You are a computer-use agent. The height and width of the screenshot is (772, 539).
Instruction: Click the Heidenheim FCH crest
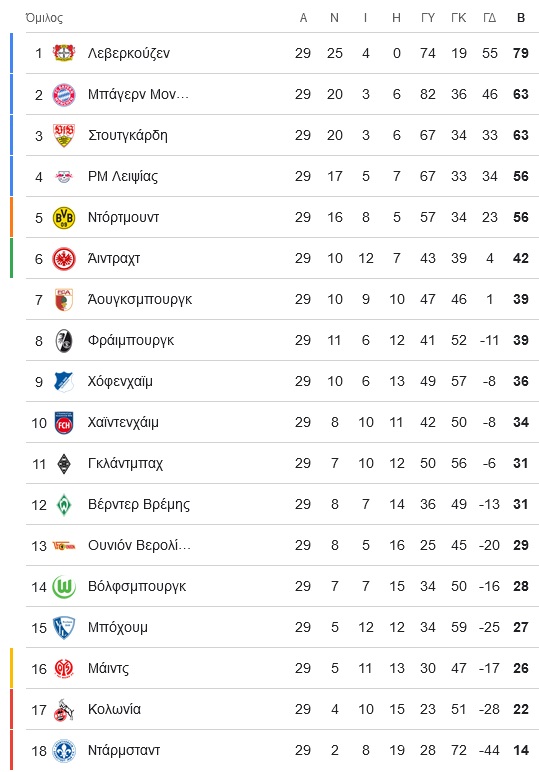click(x=63, y=422)
